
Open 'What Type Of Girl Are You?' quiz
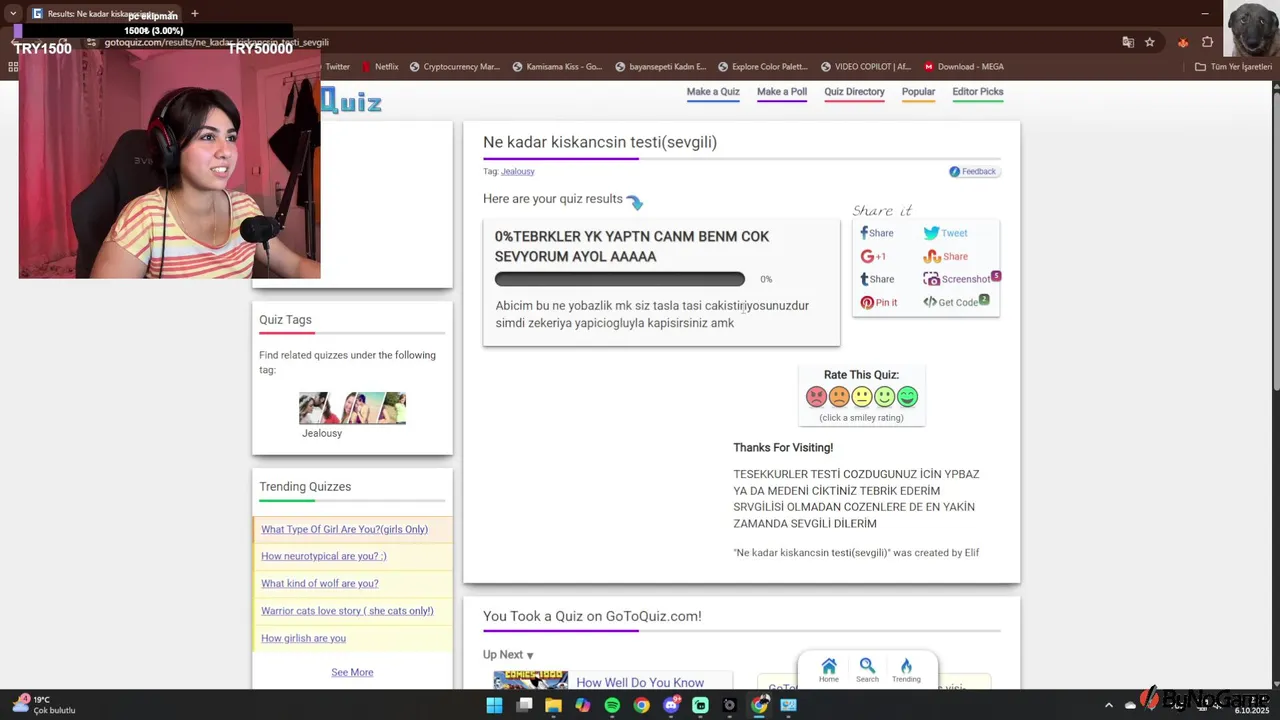click(x=344, y=529)
